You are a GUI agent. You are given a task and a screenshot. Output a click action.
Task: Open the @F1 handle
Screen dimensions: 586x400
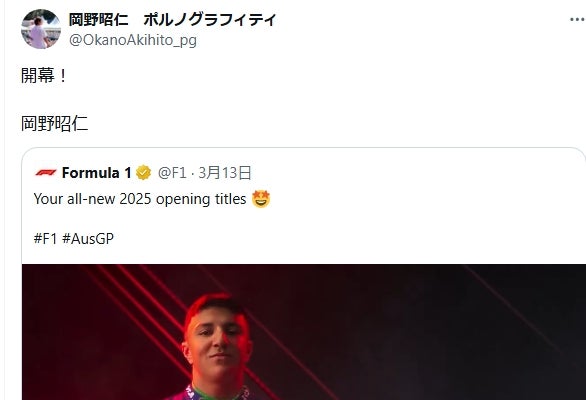pos(172,173)
